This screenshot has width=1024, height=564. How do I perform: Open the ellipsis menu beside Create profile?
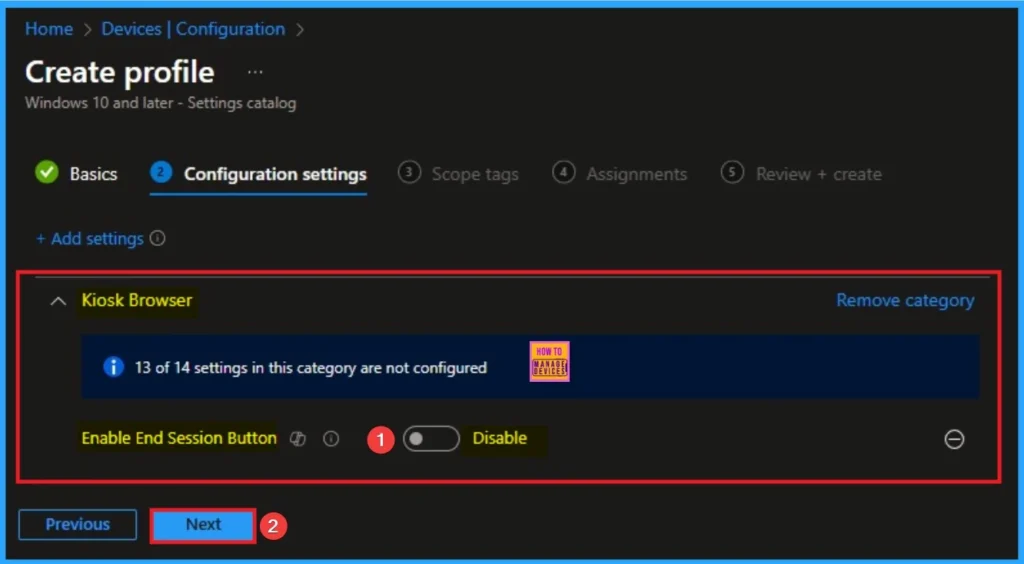pyautogui.click(x=255, y=73)
